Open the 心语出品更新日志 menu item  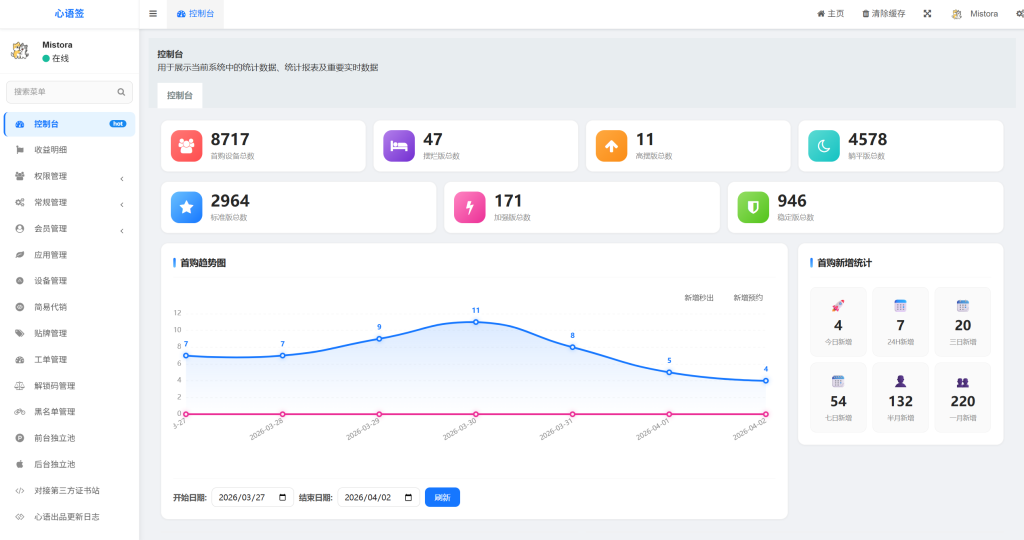(69, 516)
